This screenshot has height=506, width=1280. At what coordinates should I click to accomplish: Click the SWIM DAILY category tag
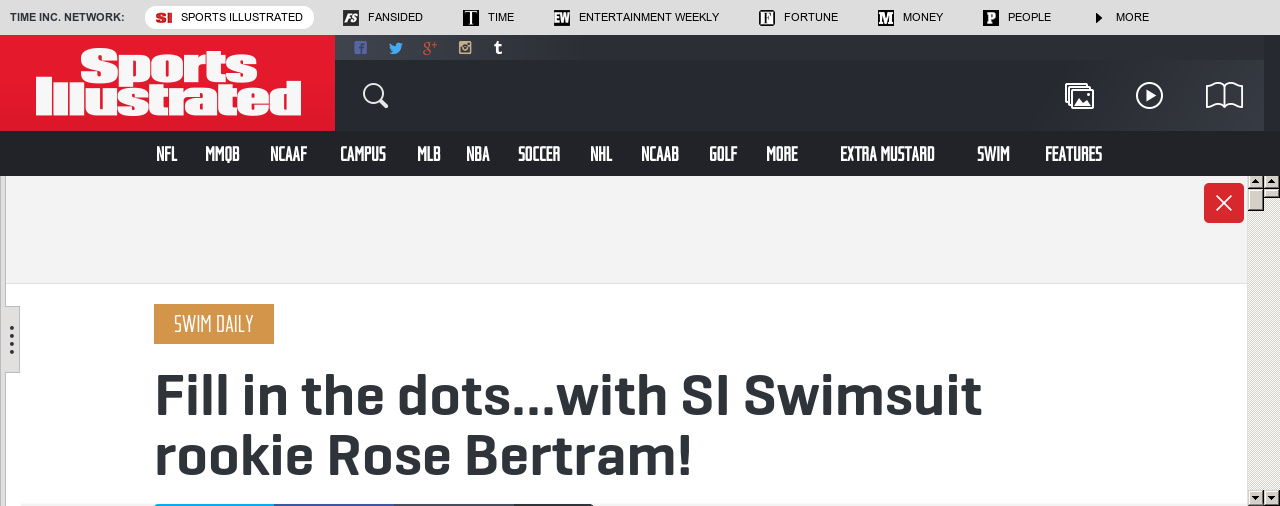[x=214, y=324]
